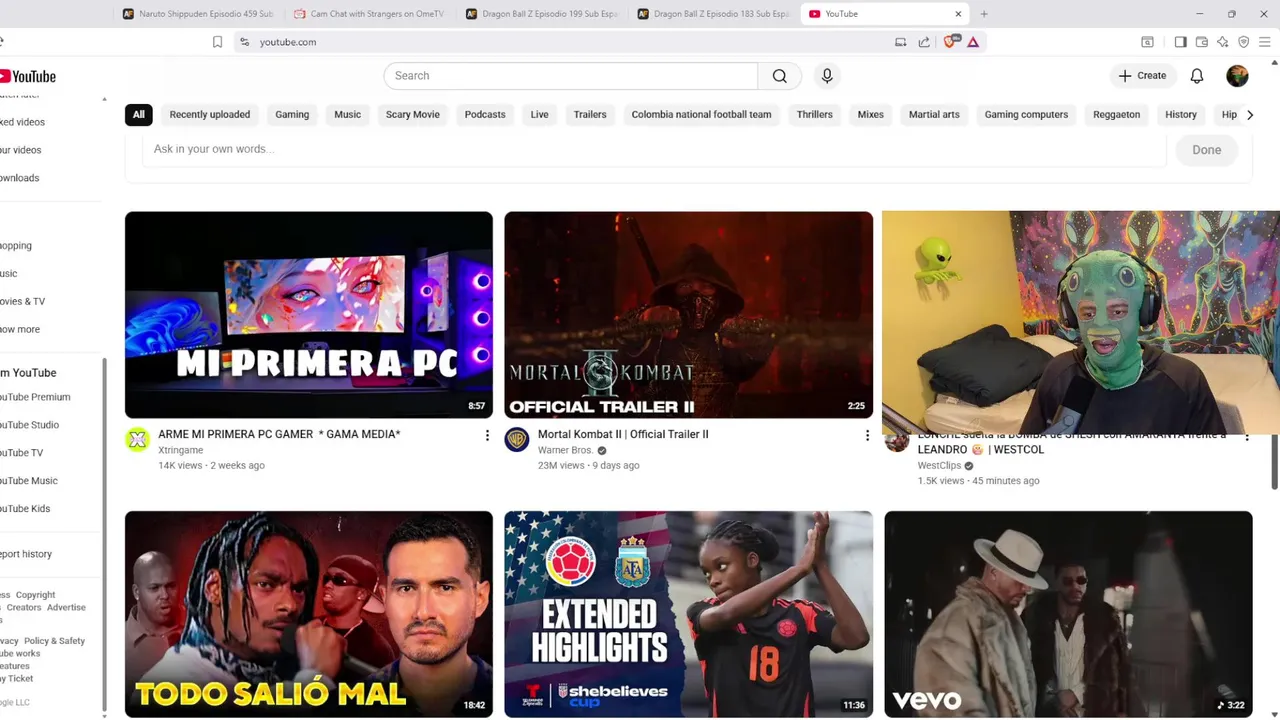Open Brave Shields lion icon
This screenshot has width=1280, height=720.
click(950, 42)
